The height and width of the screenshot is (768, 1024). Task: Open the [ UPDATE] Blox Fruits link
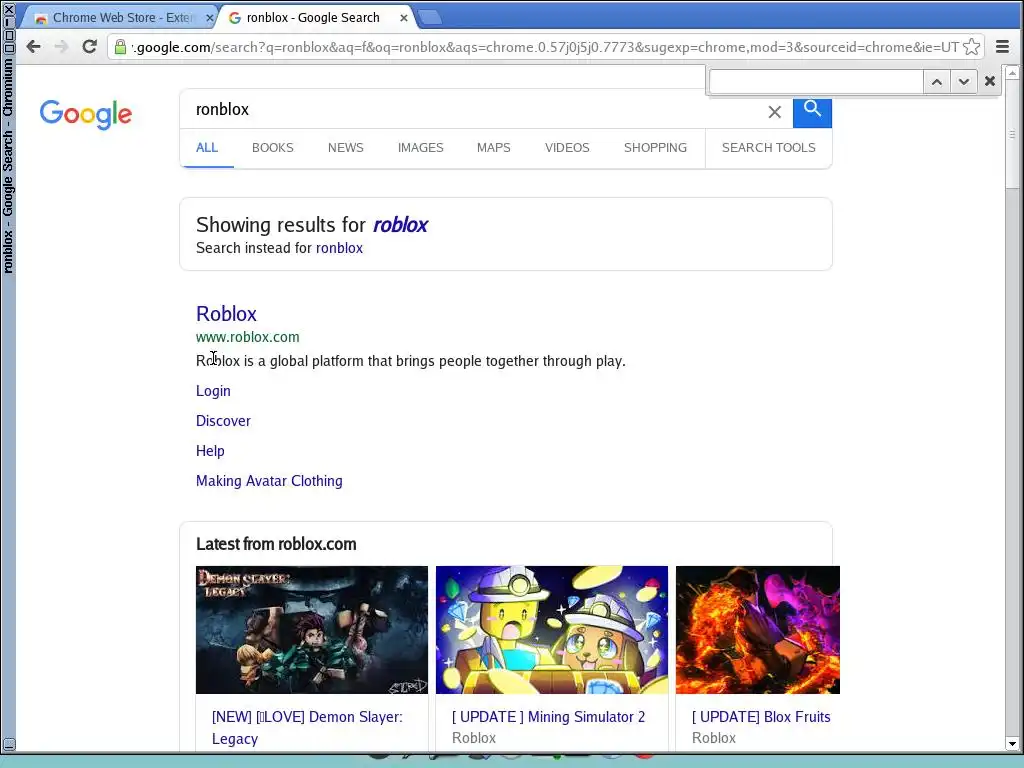coord(761,717)
